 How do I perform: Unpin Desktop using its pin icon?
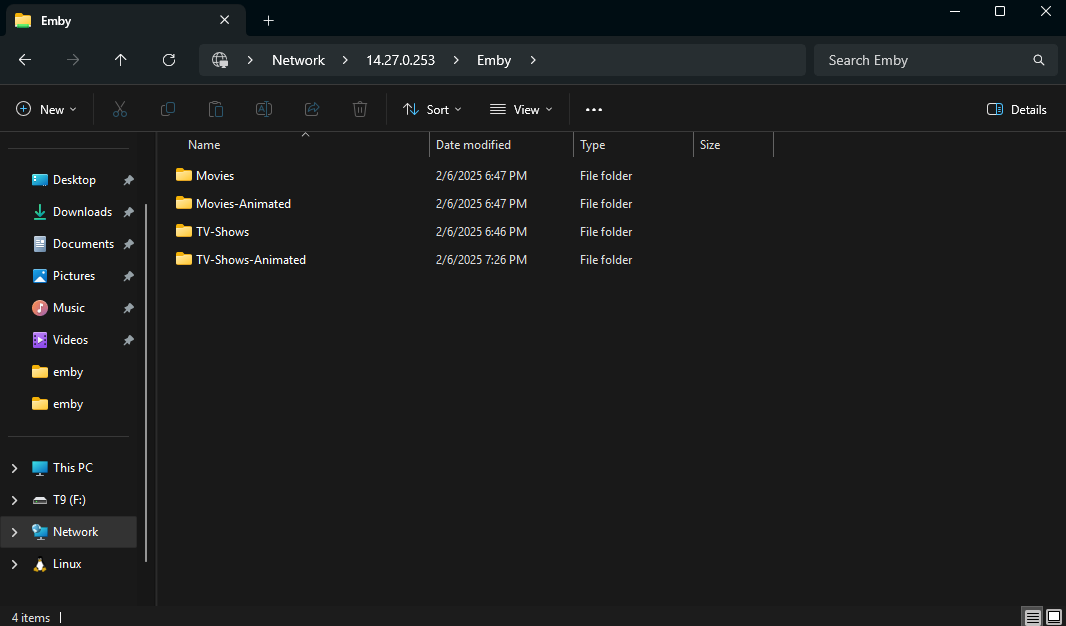click(128, 180)
